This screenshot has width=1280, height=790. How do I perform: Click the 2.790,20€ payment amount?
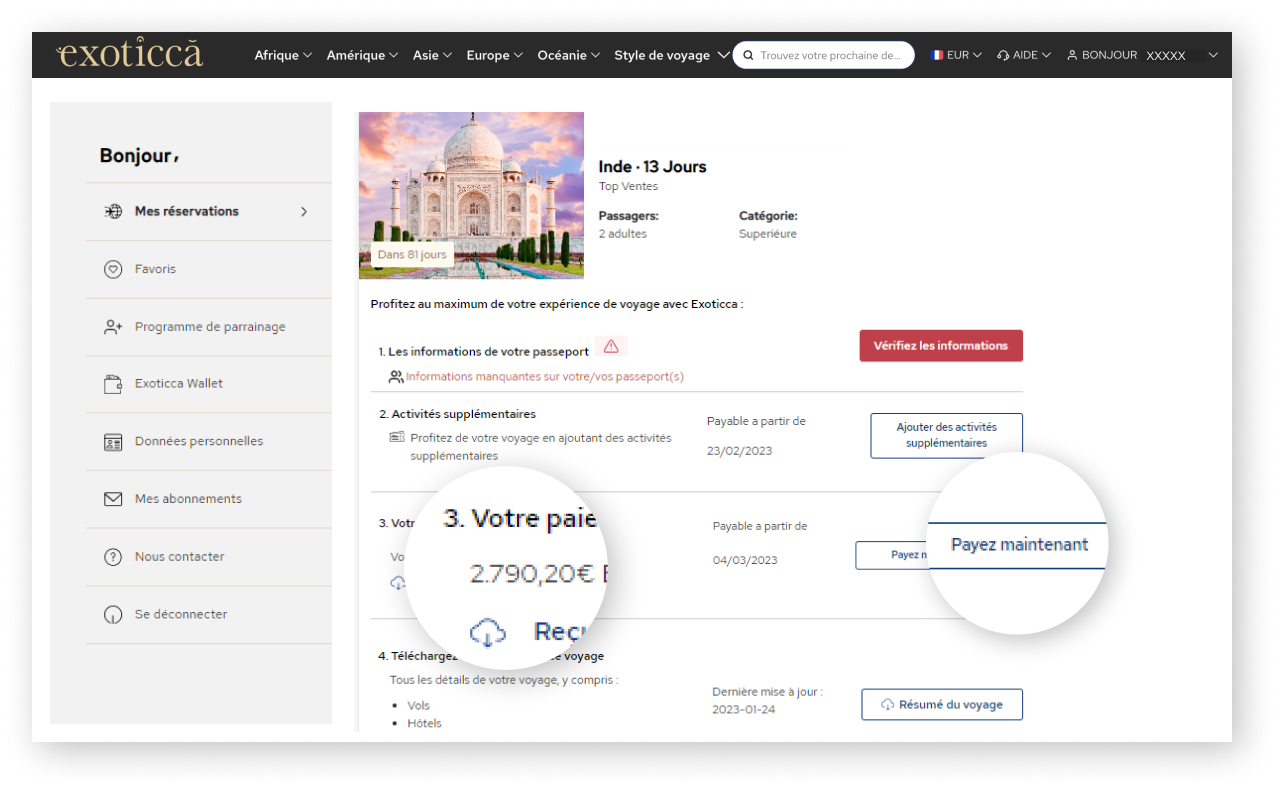532,574
